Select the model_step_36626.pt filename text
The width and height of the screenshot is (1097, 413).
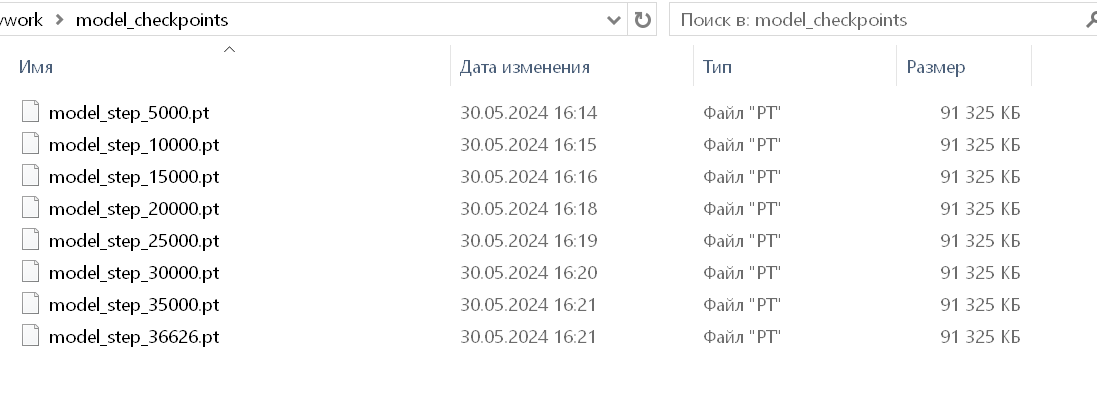[x=134, y=337]
